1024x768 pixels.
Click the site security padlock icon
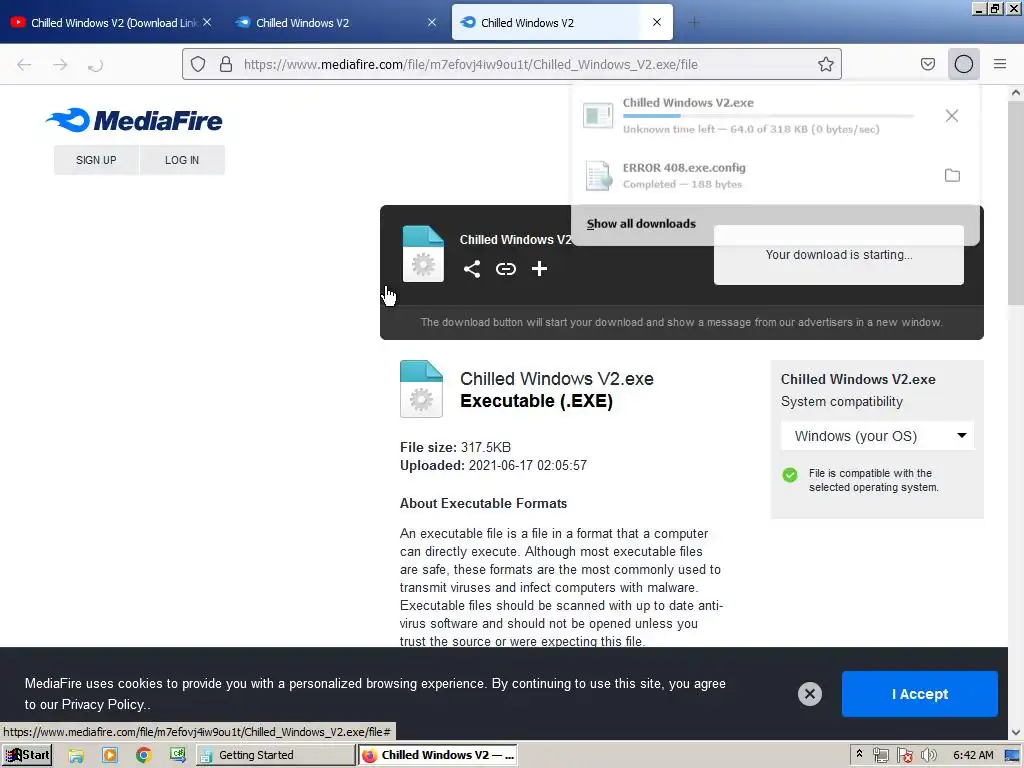(x=226, y=64)
